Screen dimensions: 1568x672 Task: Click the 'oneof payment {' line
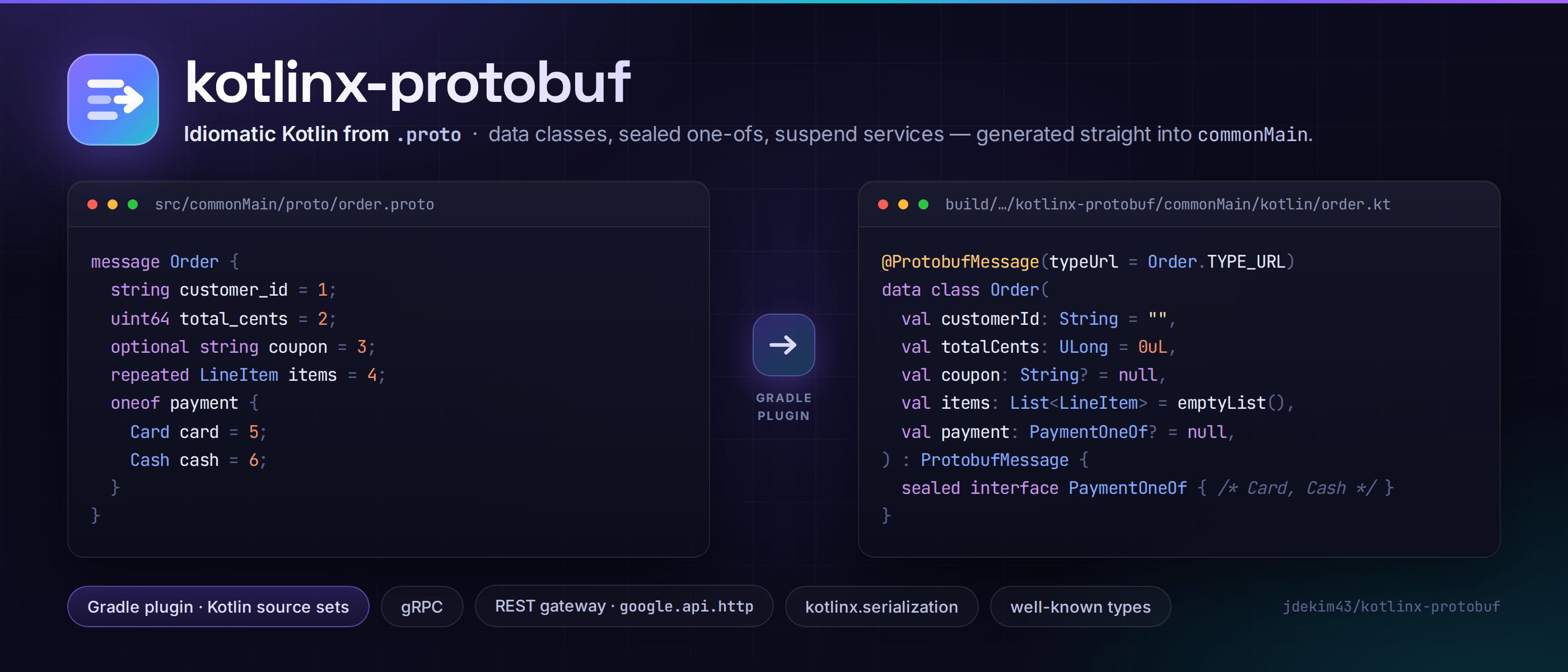pyautogui.click(x=185, y=403)
